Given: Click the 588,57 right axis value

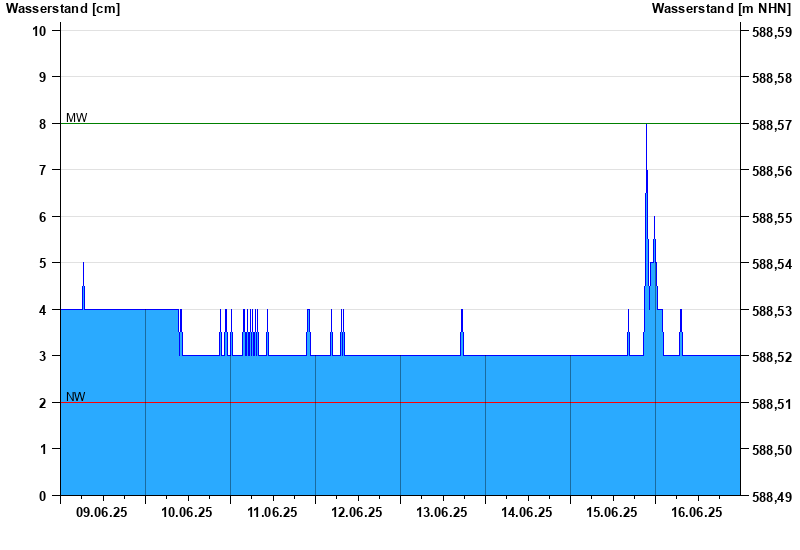Looking at the screenshot, I should coord(772,124).
